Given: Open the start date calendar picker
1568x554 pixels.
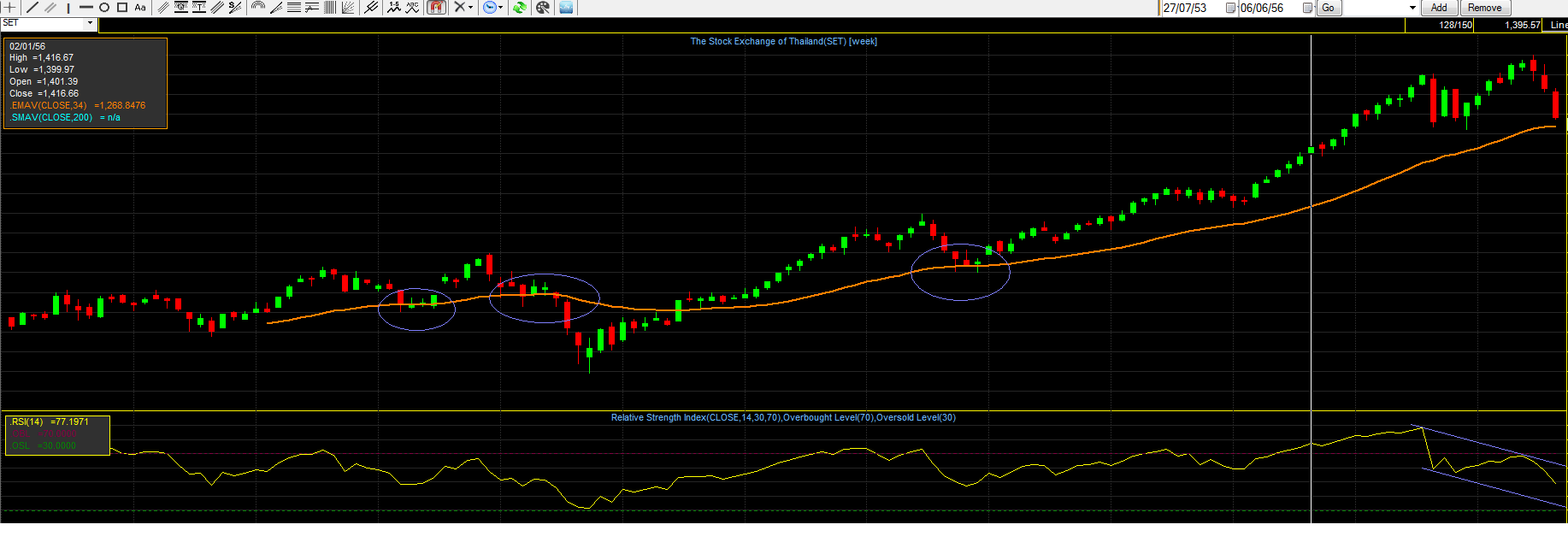Looking at the screenshot, I should point(1231,8).
